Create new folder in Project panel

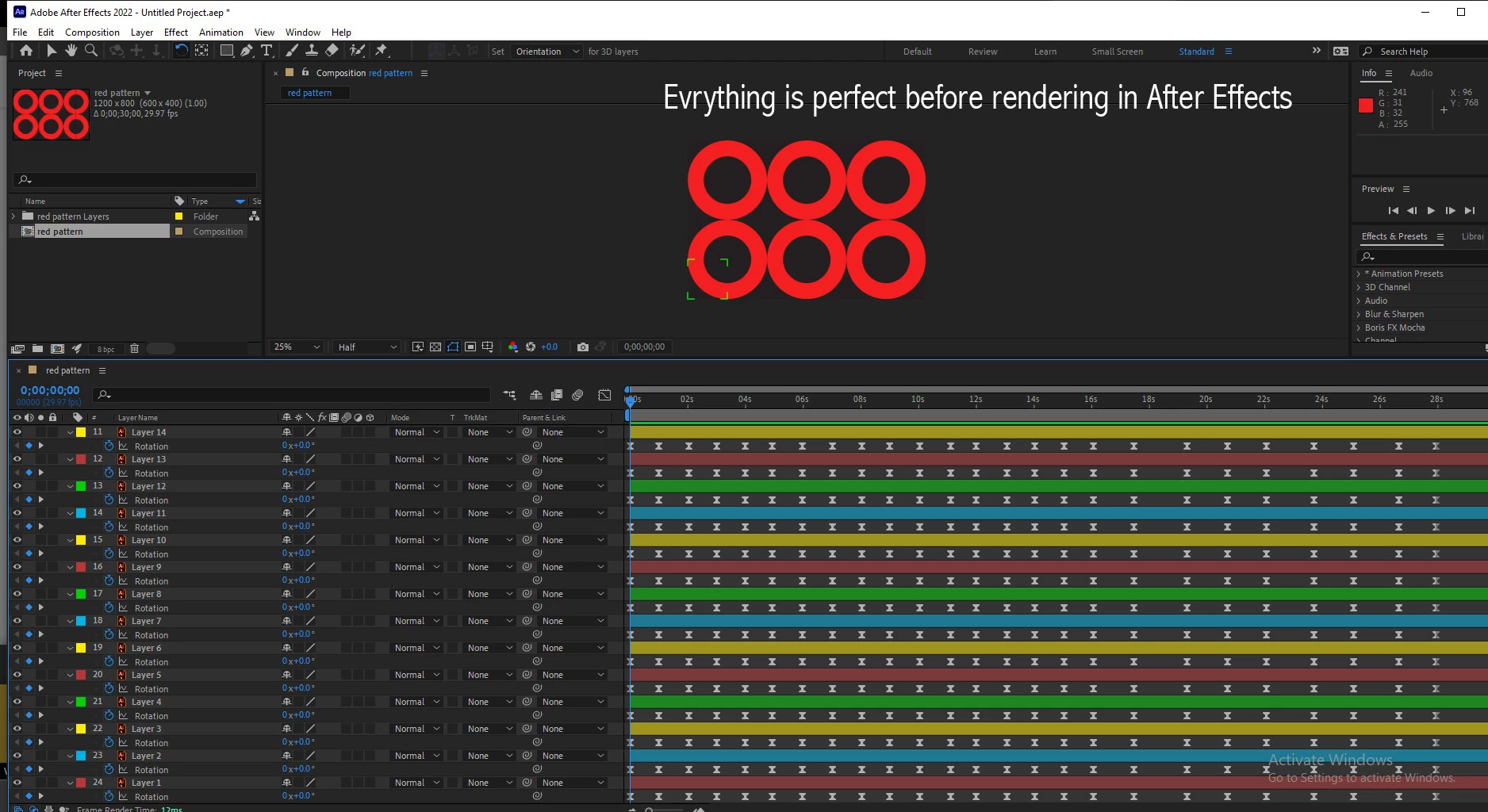[x=37, y=349]
